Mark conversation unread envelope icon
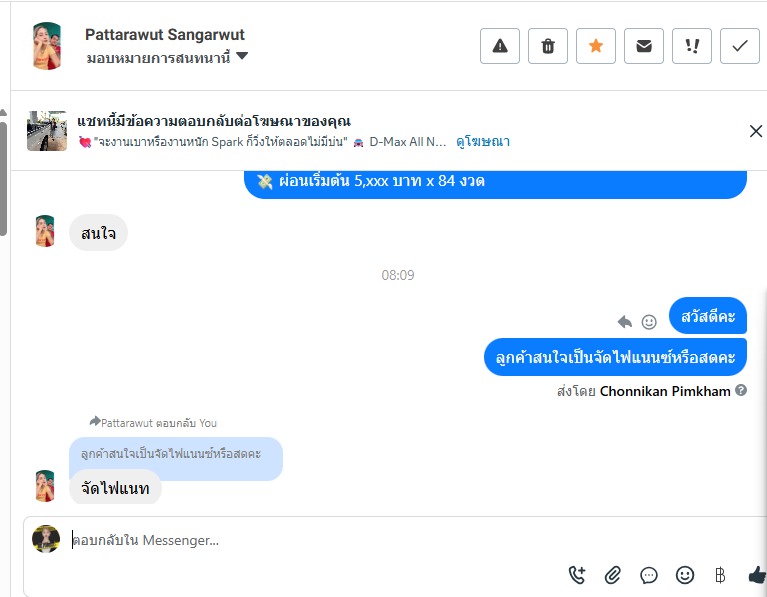The width and height of the screenshot is (767, 597). (x=644, y=46)
